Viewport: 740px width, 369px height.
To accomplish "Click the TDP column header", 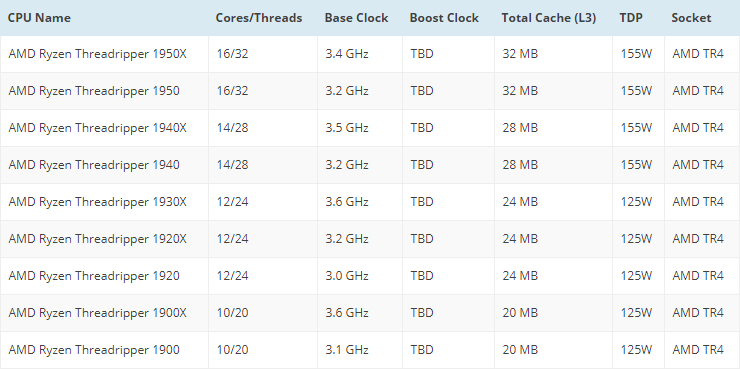I will [x=631, y=18].
